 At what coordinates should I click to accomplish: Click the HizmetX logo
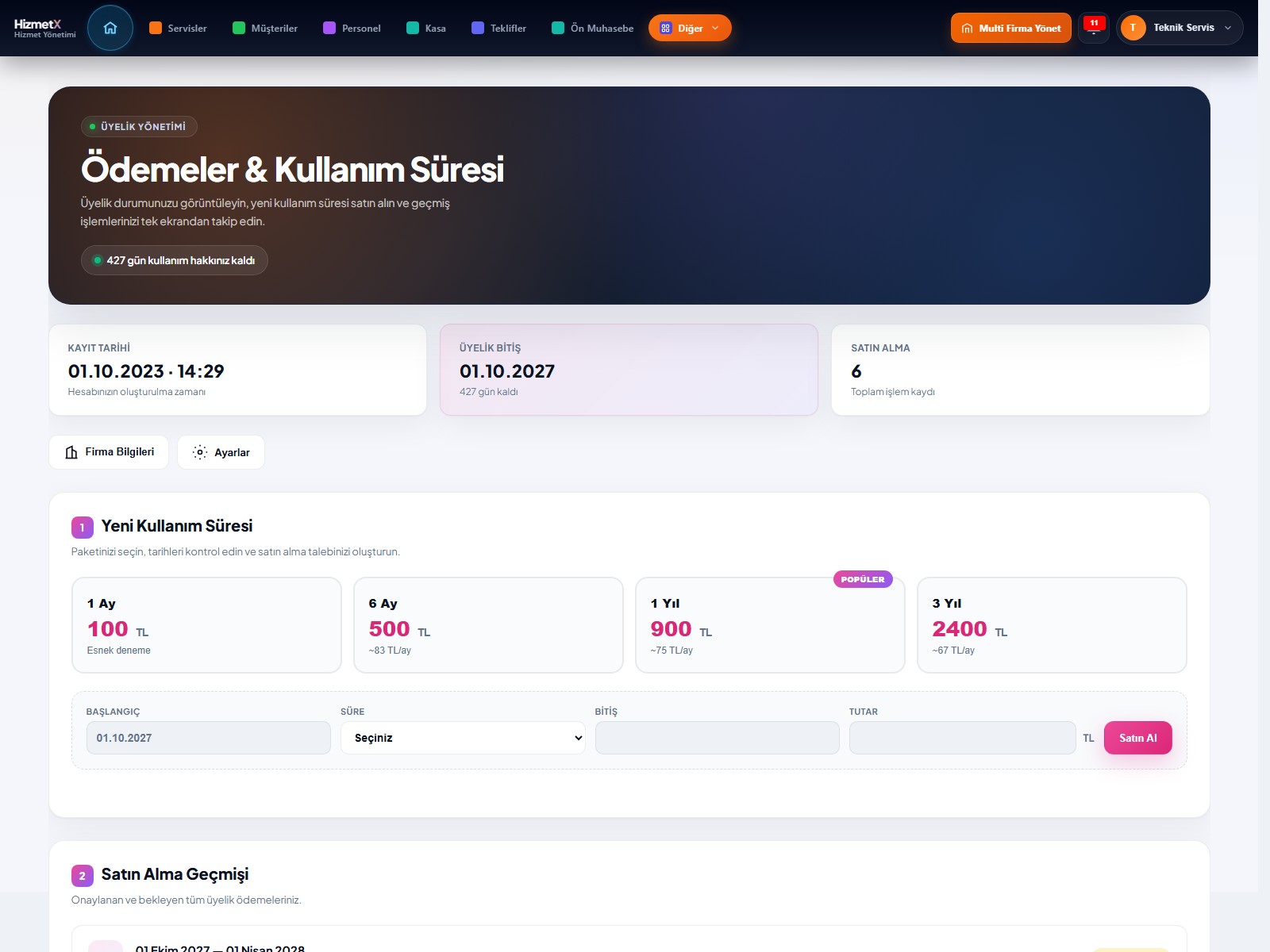pos(44,28)
